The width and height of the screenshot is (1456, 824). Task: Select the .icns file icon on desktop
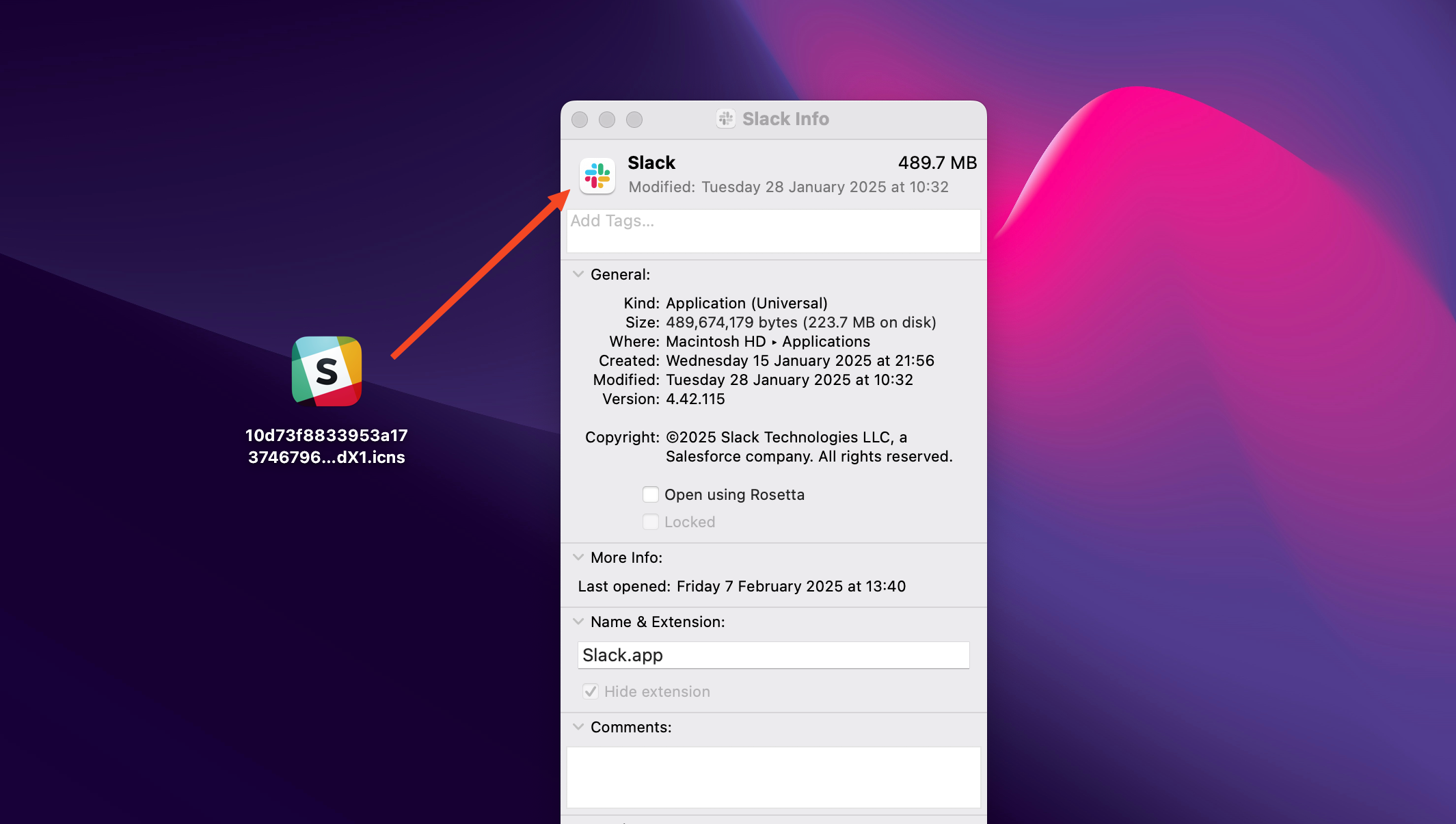point(327,371)
